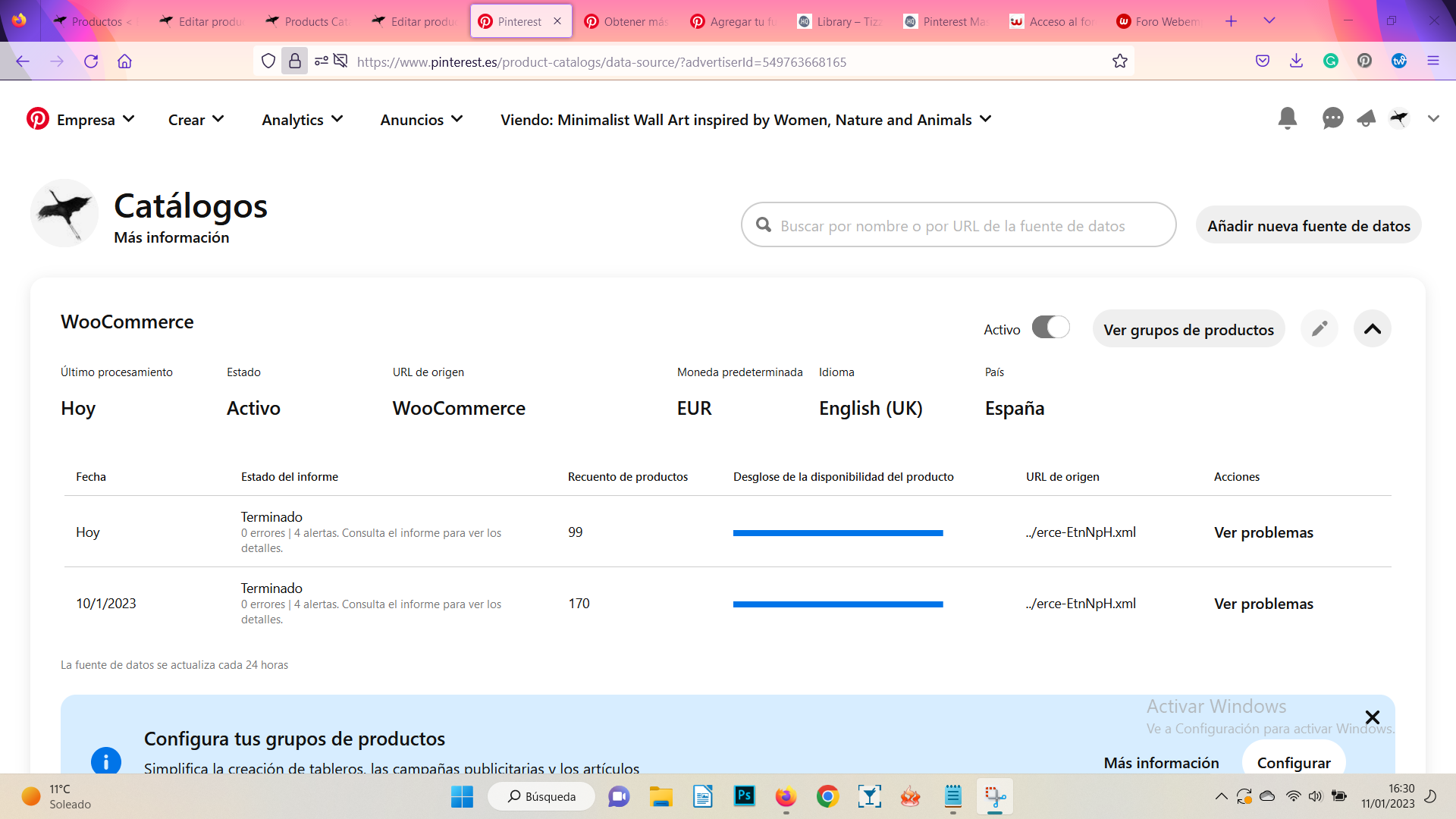The image size is (1456, 819).
Task: Click Ver grupos de productos
Action: click(x=1188, y=329)
